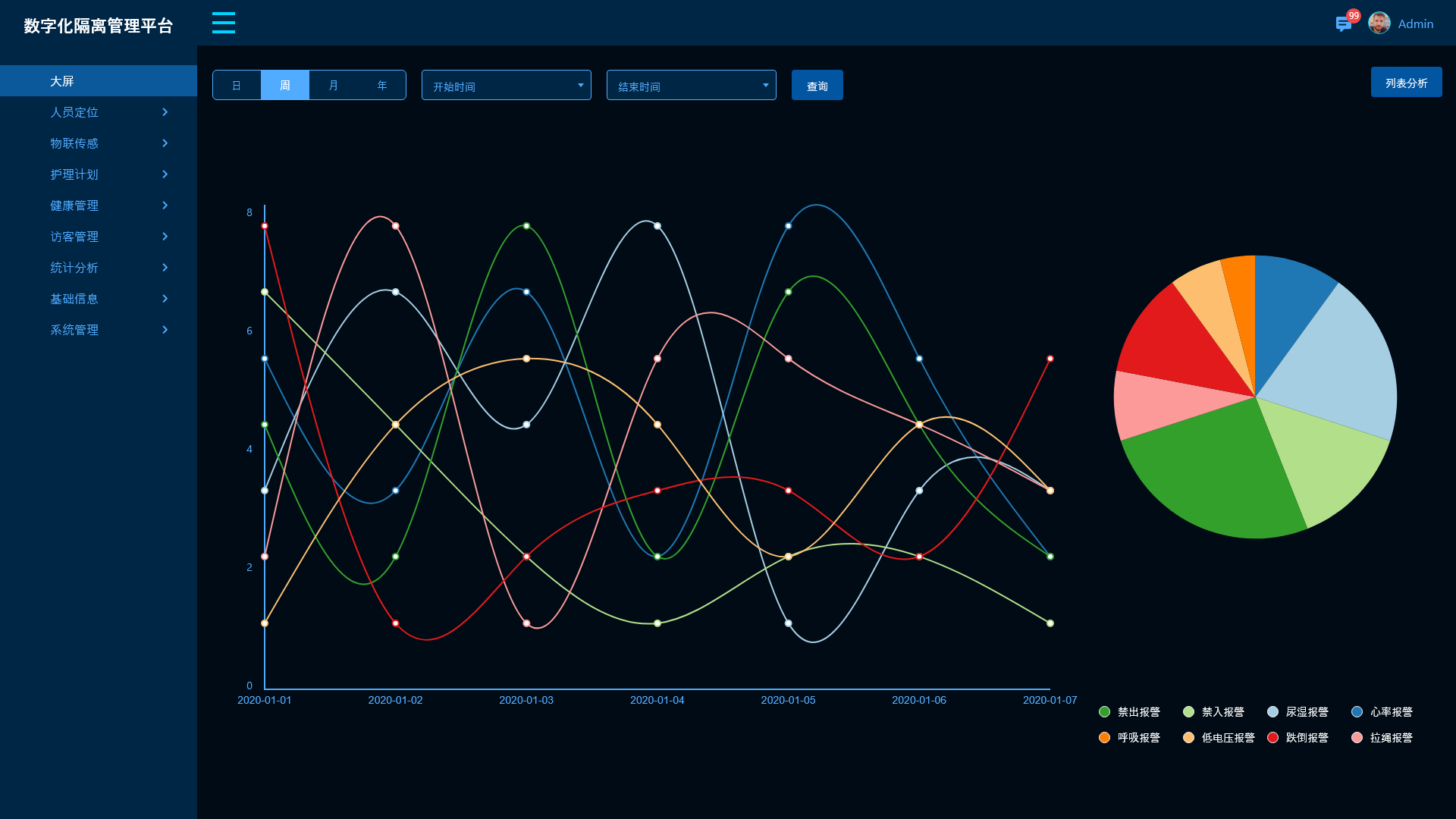Click the 2020-01-03 x-axis label

(526, 700)
